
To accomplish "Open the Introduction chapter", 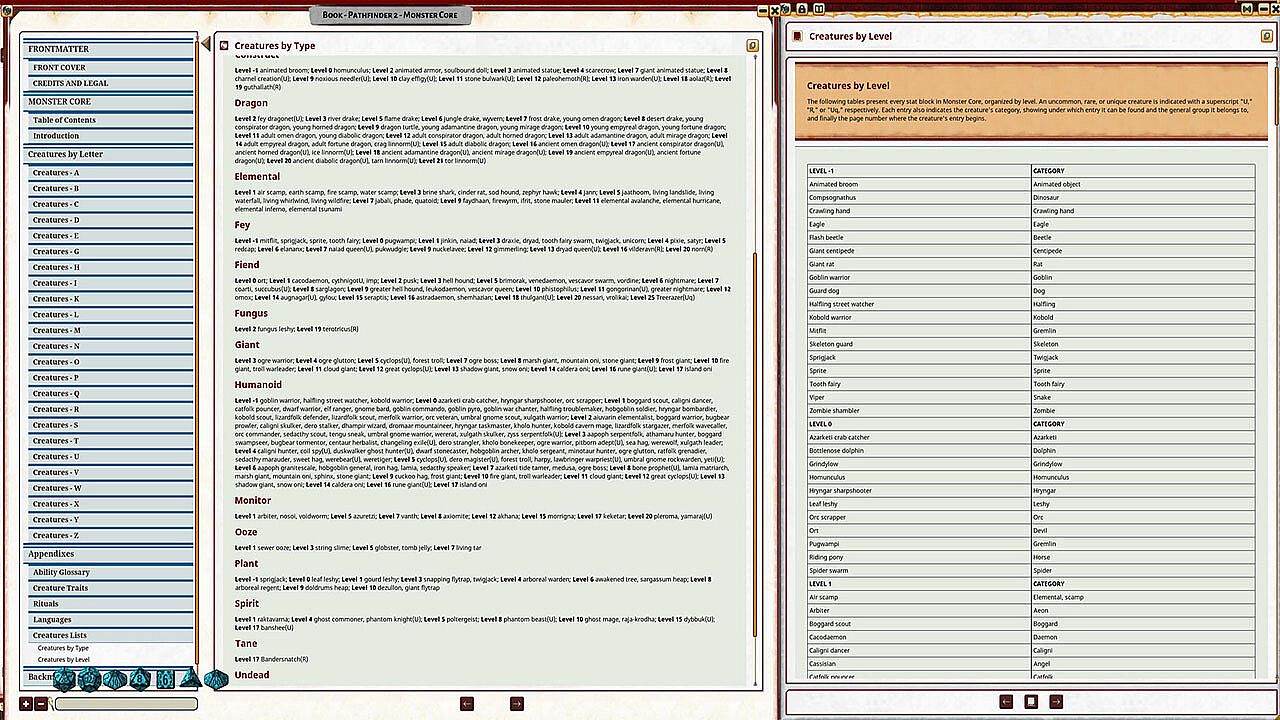I will click(110, 136).
